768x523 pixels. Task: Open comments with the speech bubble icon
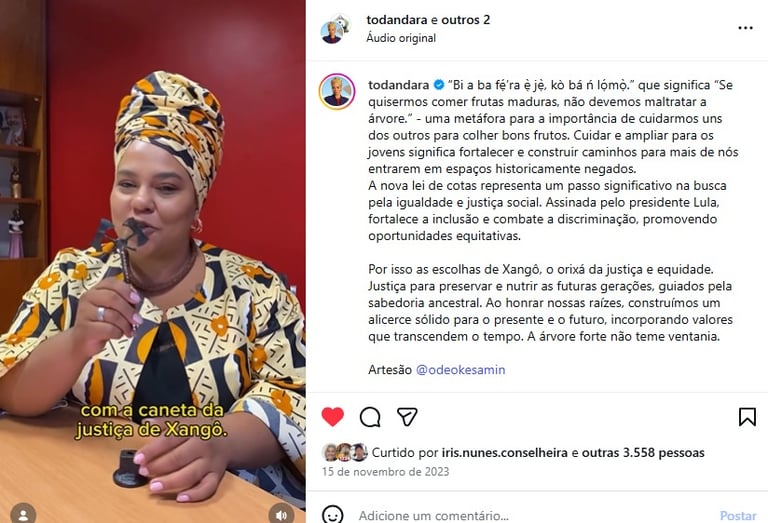pos(370,417)
